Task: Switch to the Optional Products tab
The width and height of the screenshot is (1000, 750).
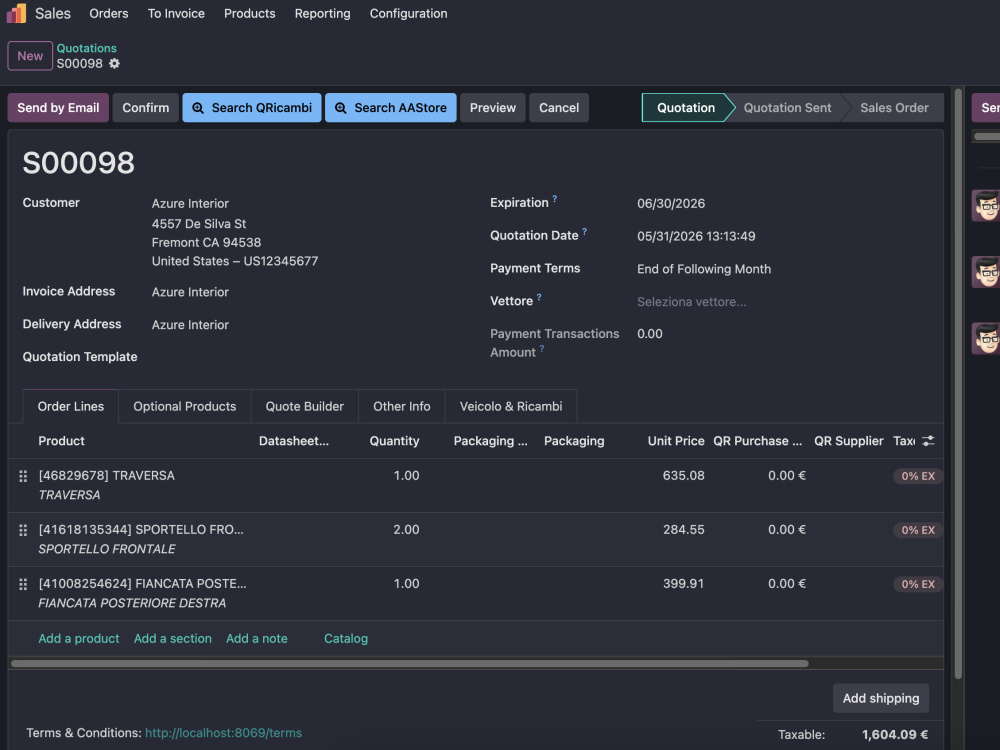Action: coord(184,406)
